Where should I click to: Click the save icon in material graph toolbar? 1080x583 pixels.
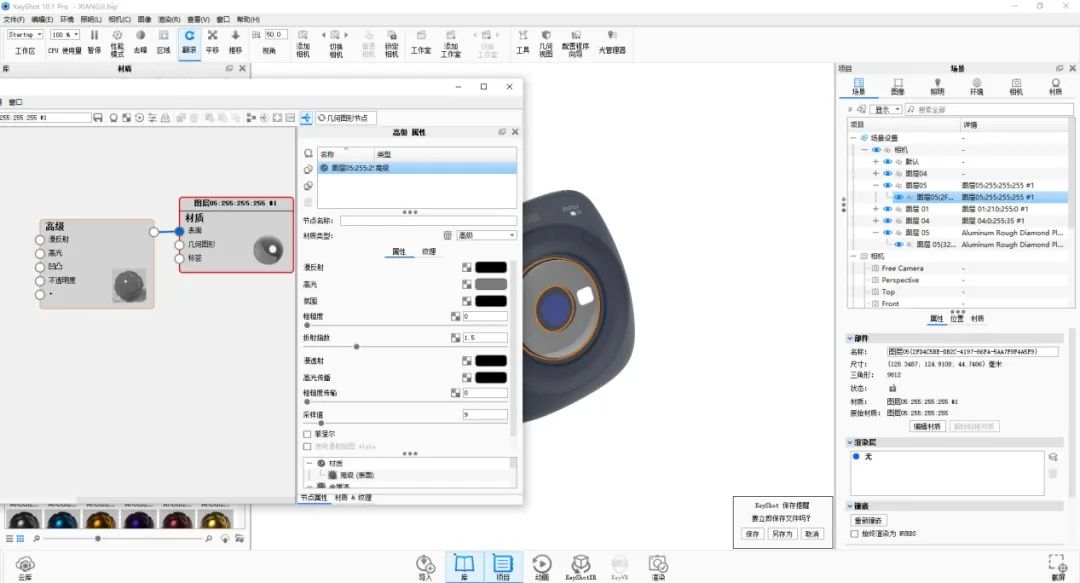[98, 118]
